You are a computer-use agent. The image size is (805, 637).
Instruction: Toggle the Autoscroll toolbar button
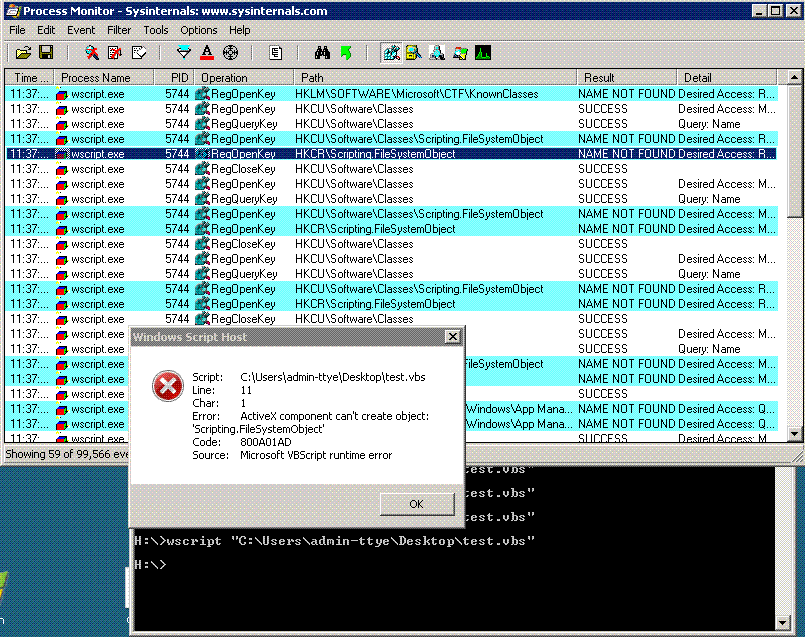pyautogui.click(x=115, y=53)
